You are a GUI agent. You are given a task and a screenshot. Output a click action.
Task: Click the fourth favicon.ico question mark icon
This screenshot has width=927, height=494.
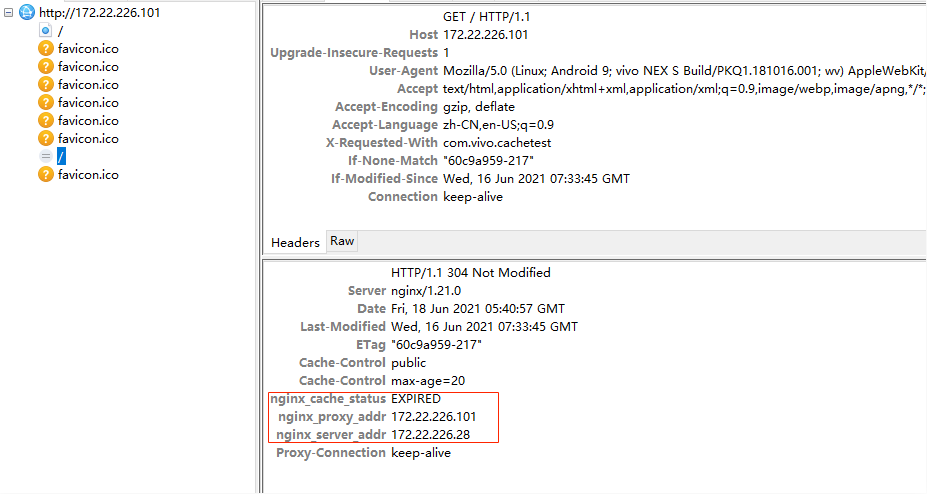[x=46, y=102]
